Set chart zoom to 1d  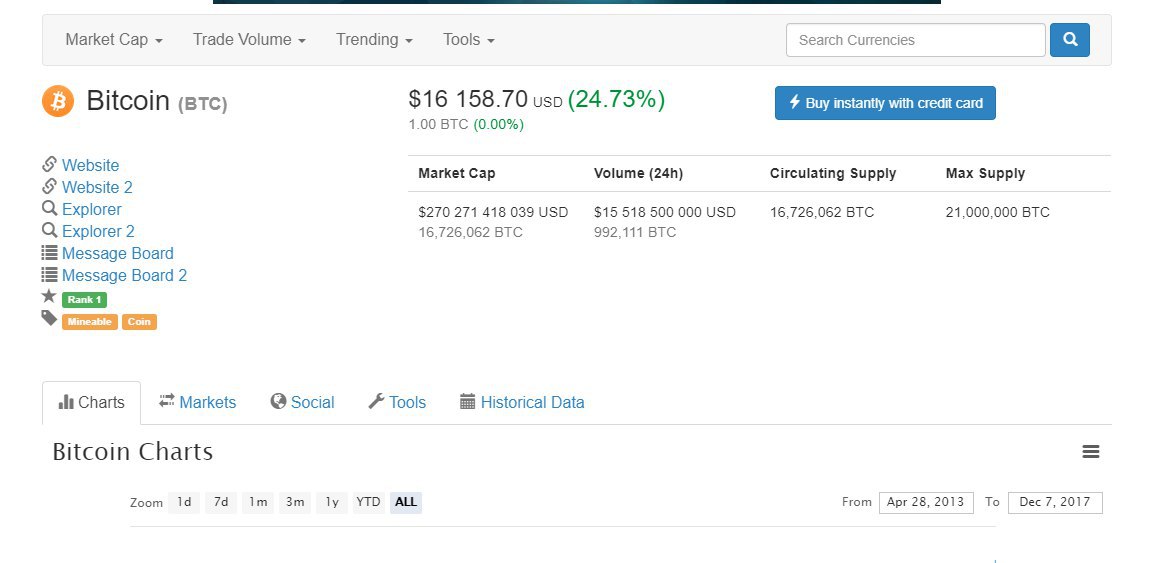[184, 503]
